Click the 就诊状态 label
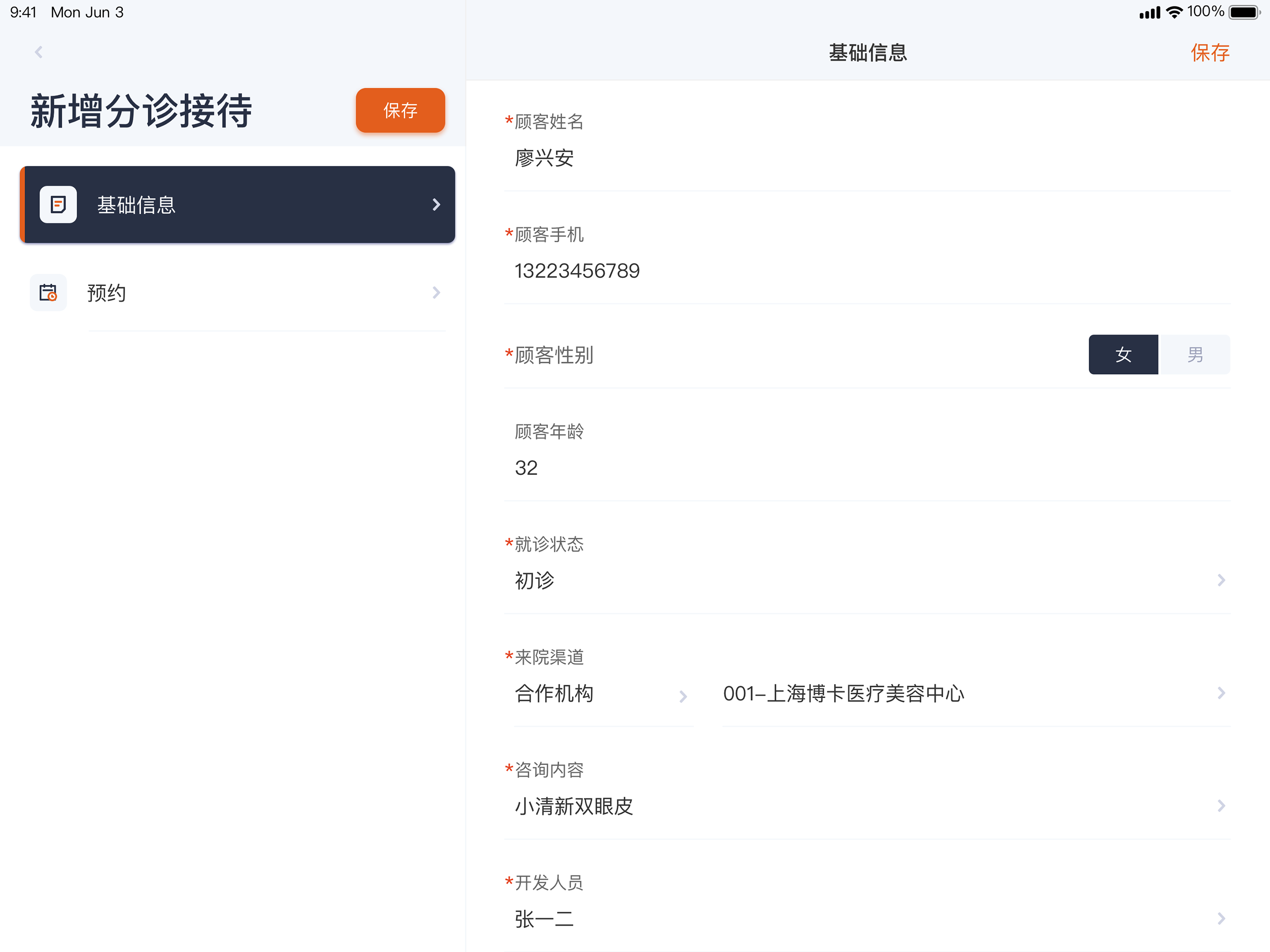Screen dimensions: 1270x952 point(549,544)
